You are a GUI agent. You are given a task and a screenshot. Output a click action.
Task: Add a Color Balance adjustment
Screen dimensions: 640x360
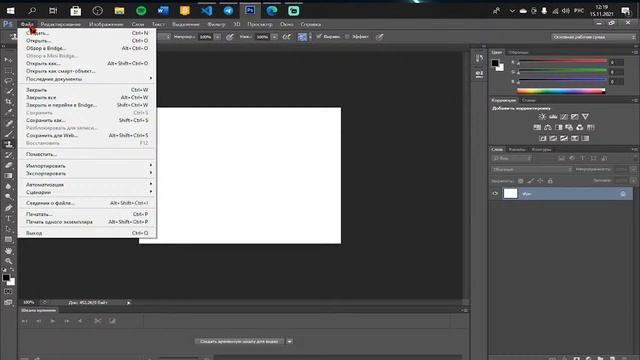tap(548, 127)
